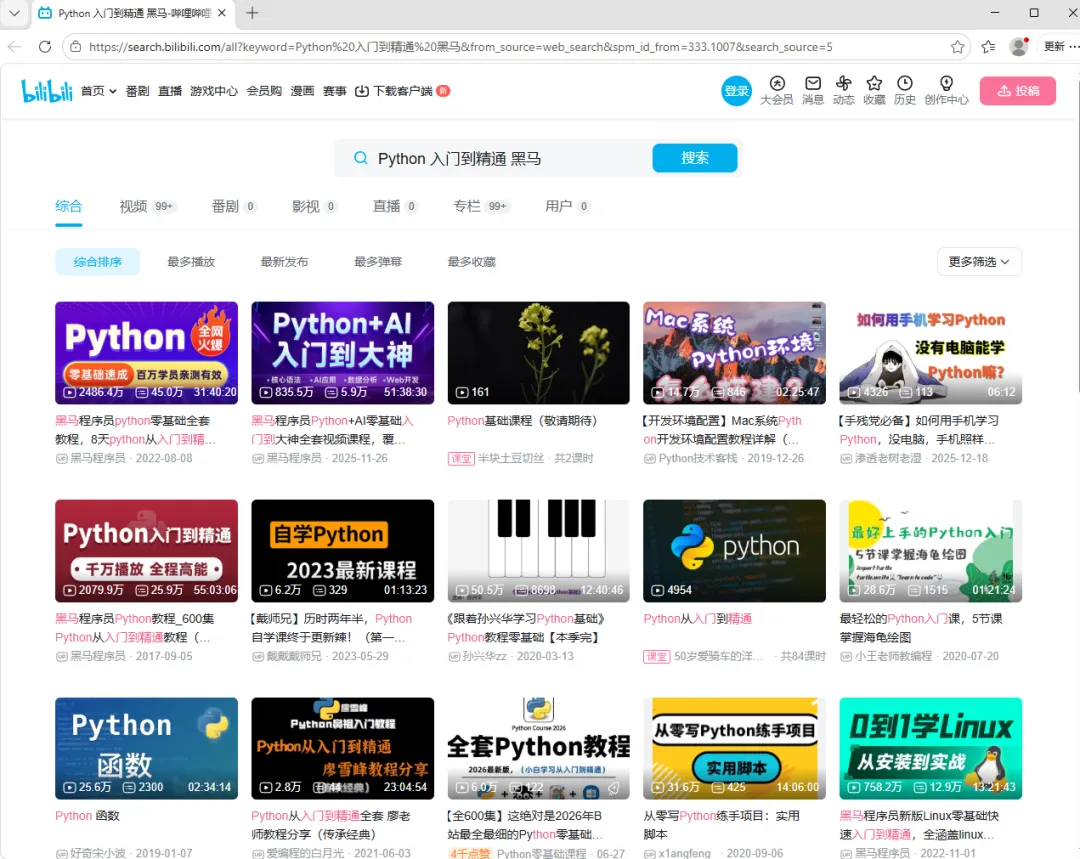
Task: Switch to the 专栏 99+ tab
Action: point(481,206)
